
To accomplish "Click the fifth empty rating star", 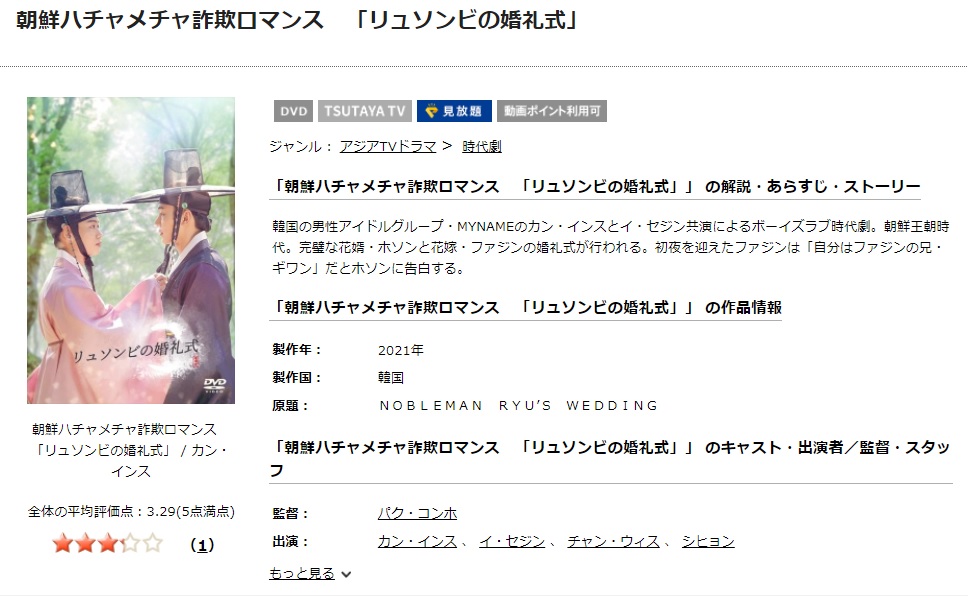I will (x=152, y=544).
